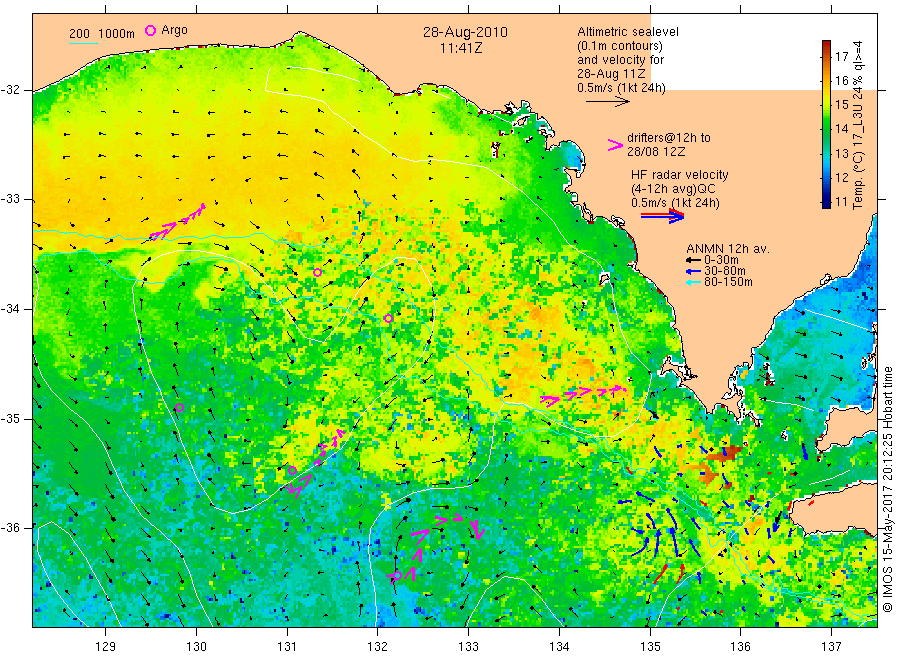Click the 'drifters@12h to' legend text
Viewport: 900px width, 660px height.
click(x=669, y=138)
